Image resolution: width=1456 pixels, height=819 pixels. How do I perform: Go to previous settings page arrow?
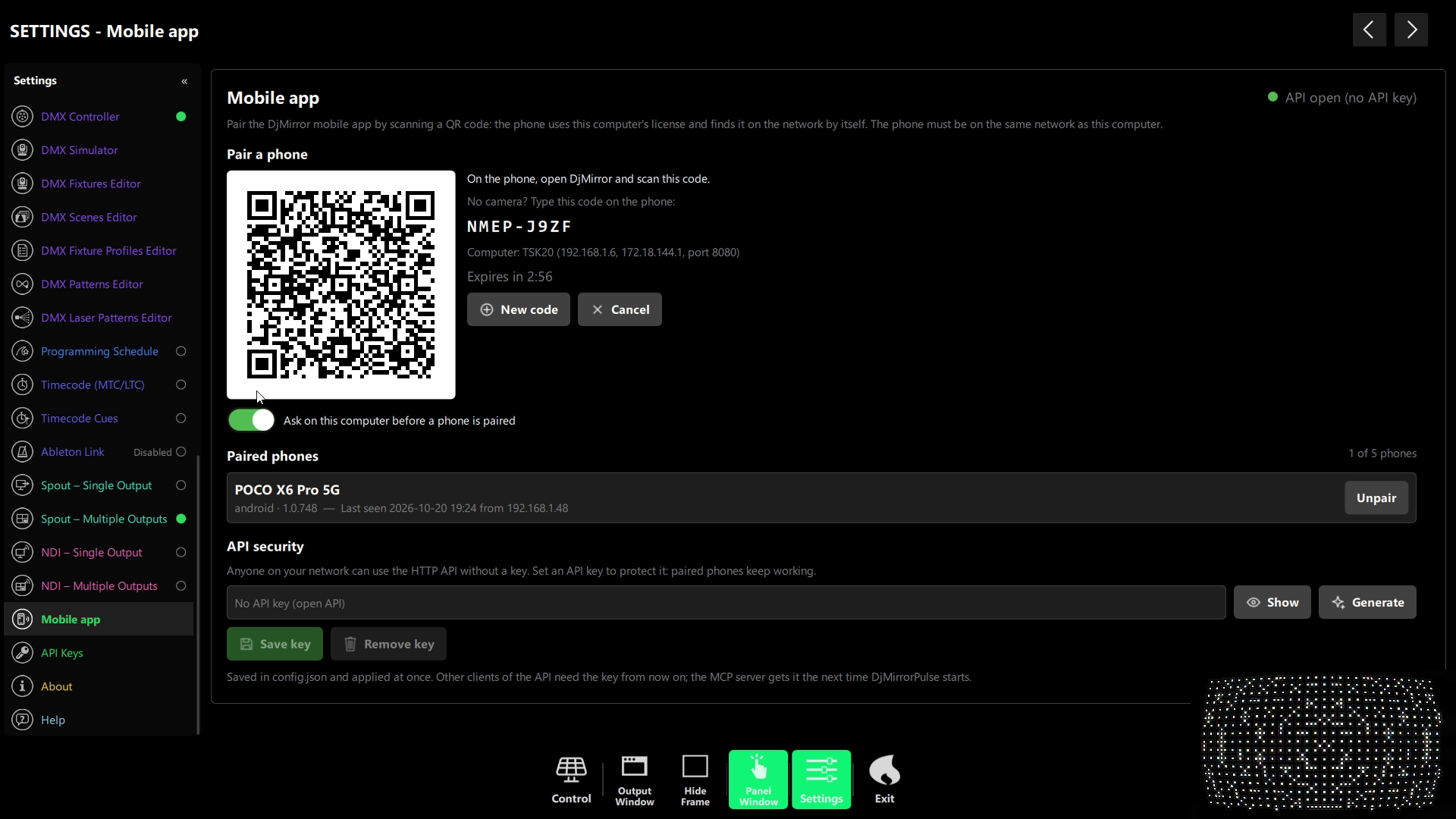click(1369, 30)
